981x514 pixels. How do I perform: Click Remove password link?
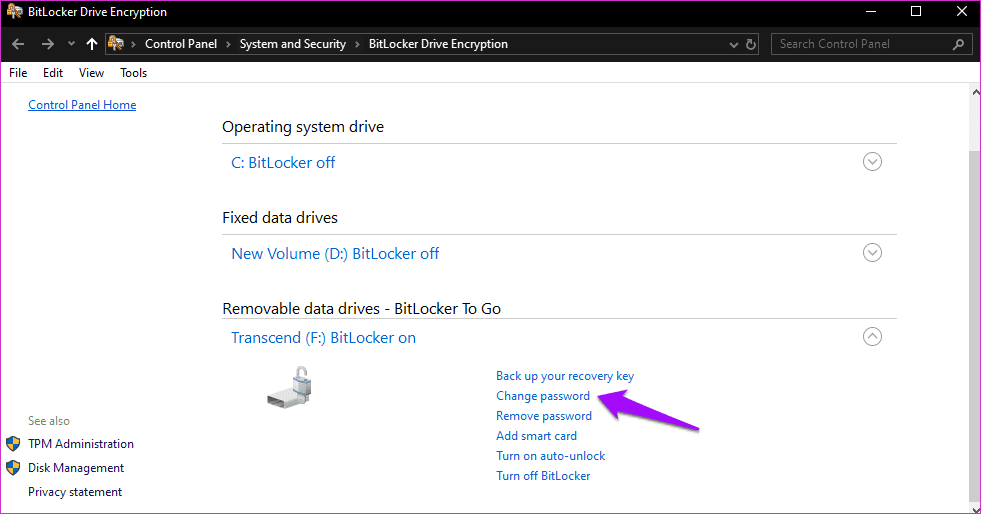544,416
